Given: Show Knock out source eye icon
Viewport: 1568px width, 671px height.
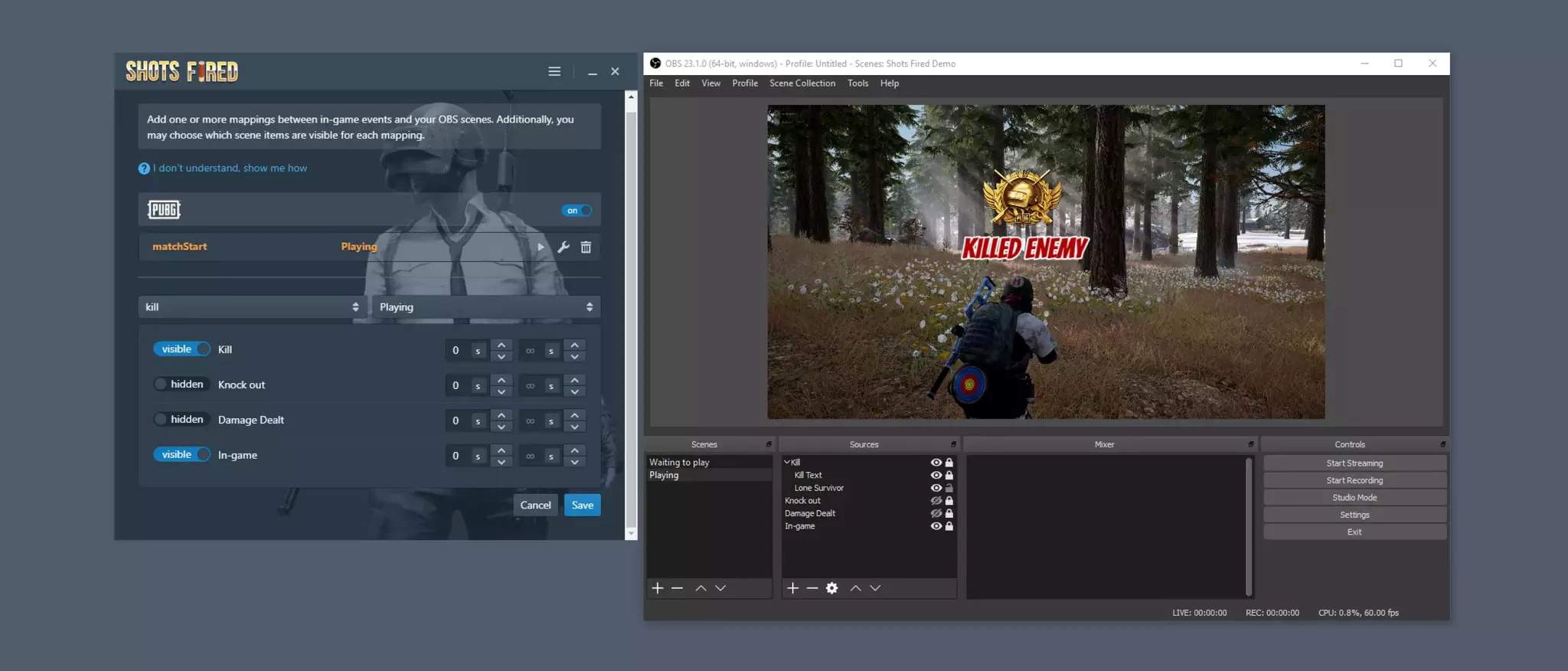Looking at the screenshot, I should click(x=936, y=501).
